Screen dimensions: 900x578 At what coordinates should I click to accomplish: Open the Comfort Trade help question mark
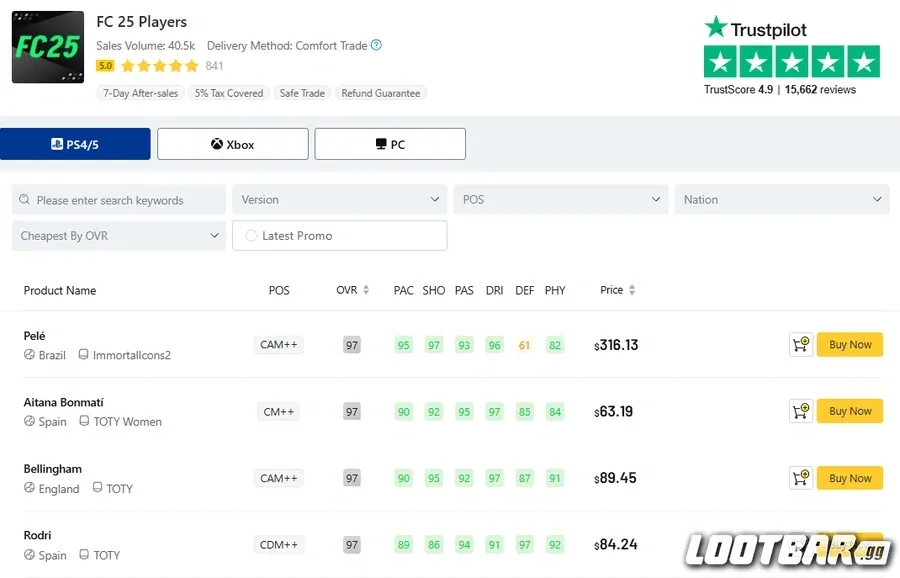376,45
